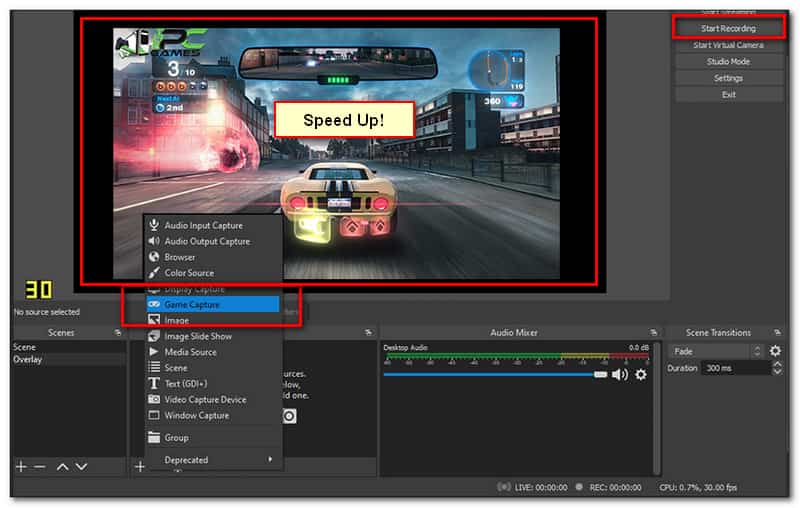800x508 pixels.
Task: Pop out the Sources dock
Action: (x=368, y=332)
